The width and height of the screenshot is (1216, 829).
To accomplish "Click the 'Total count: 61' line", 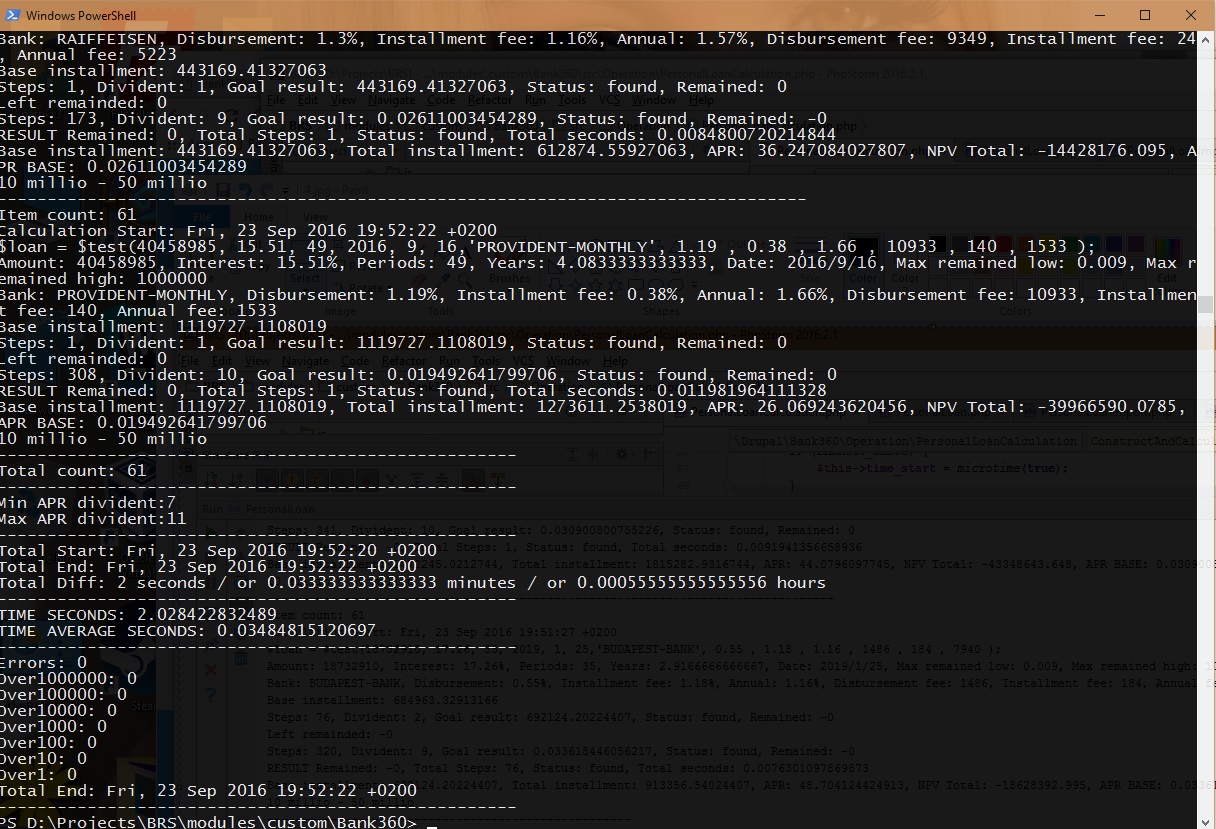I will coord(73,471).
